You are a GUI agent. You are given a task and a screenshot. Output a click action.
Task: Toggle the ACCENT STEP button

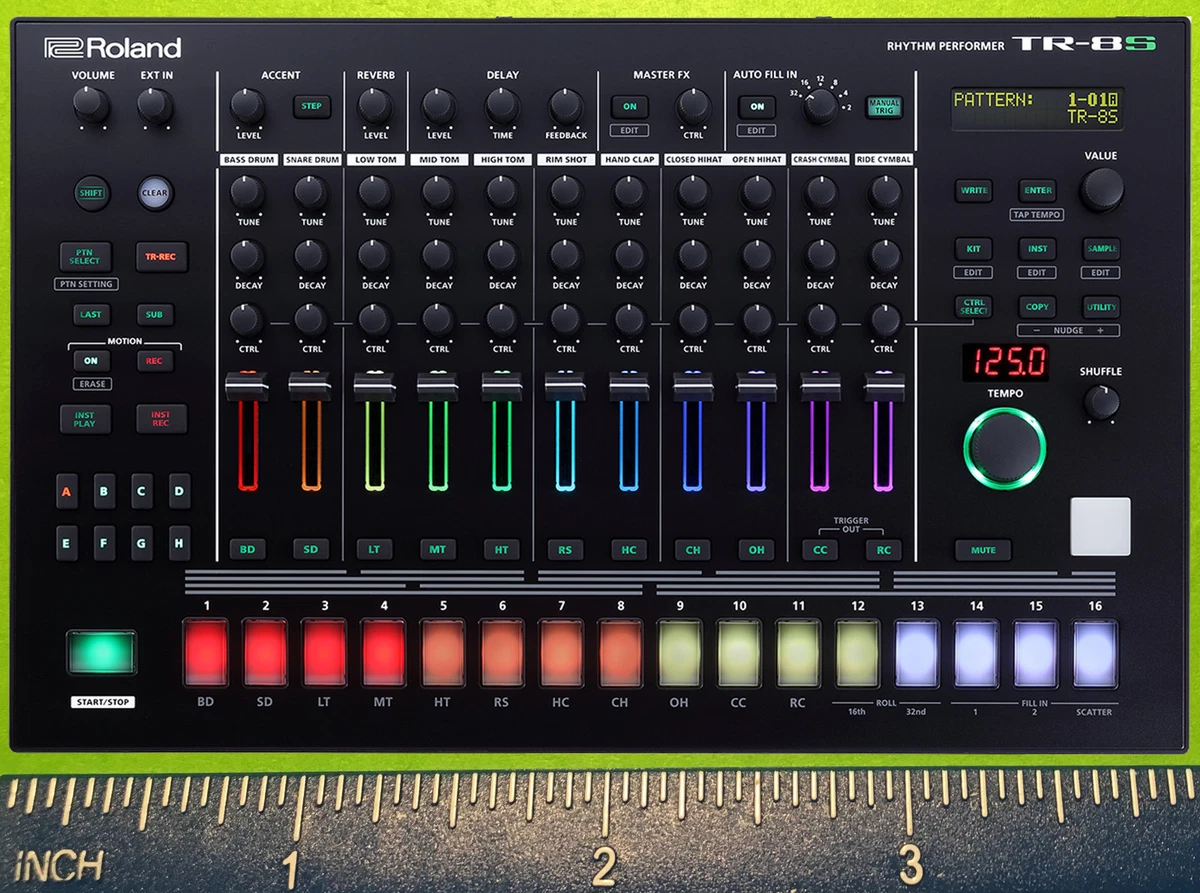(311, 106)
